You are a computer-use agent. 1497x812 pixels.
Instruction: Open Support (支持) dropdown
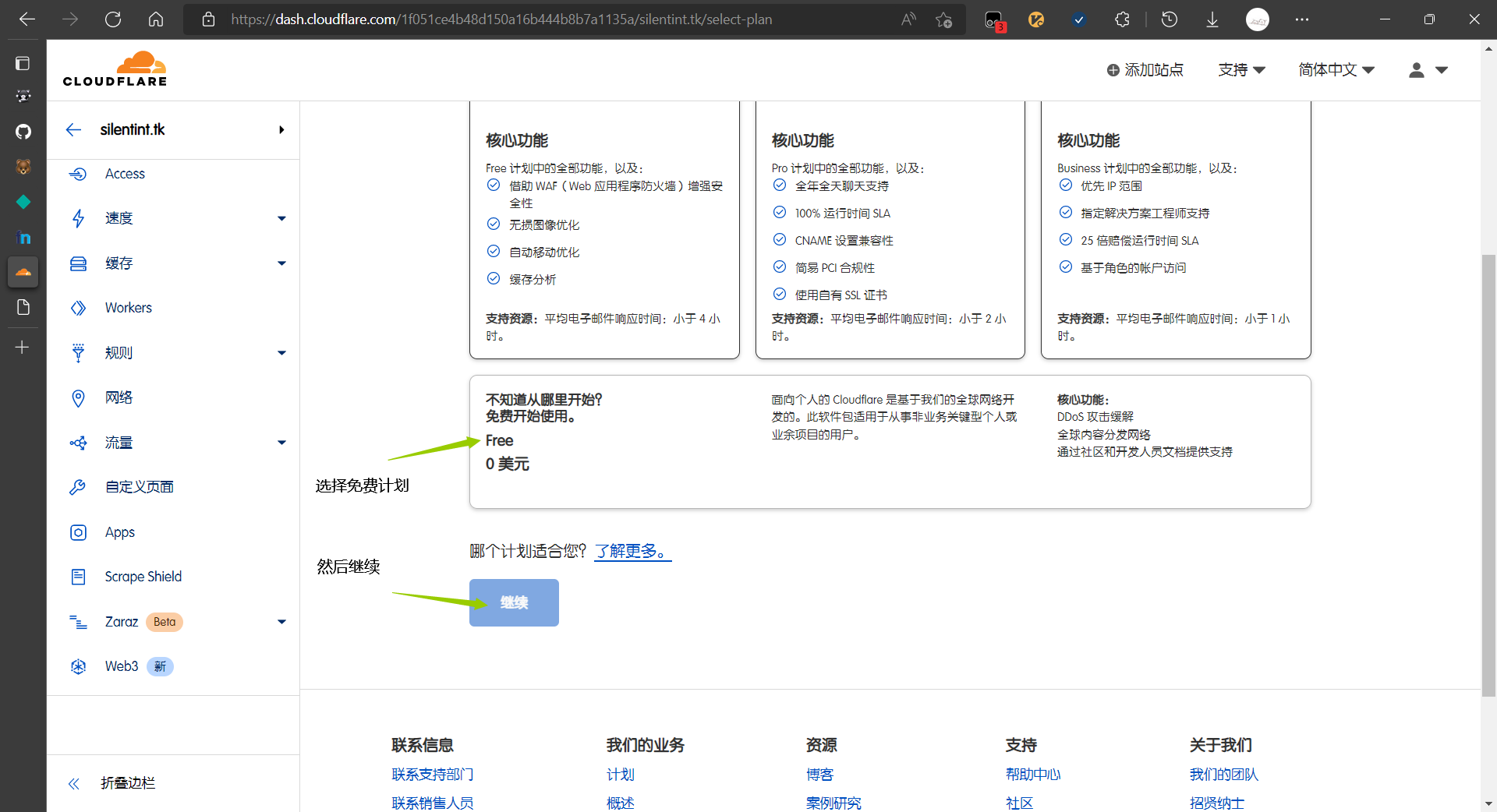coord(1241,70)
